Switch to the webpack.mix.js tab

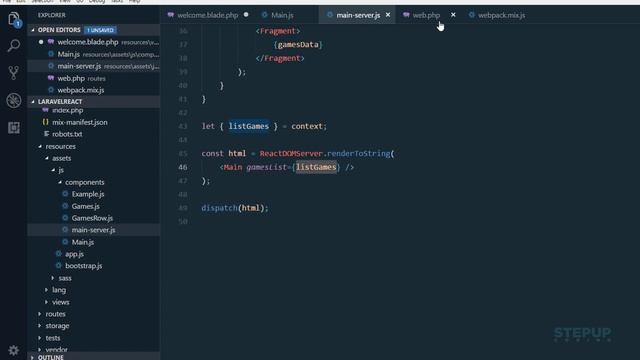pos(501,15)
